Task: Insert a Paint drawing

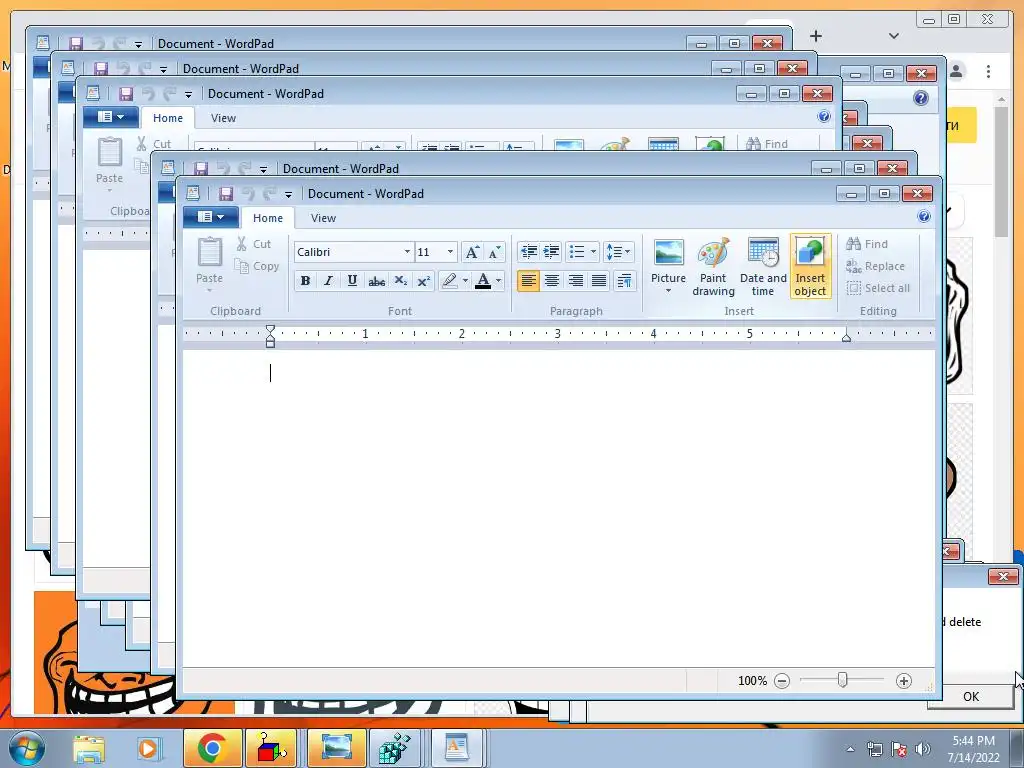Action: (x=713, y=266)
